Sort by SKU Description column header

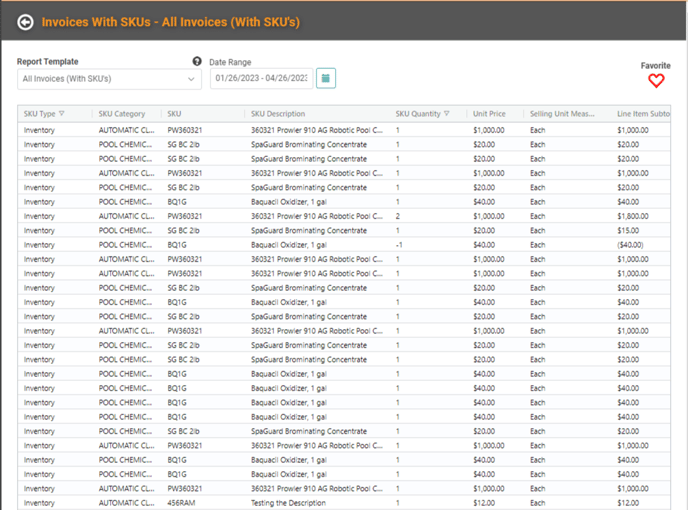(278, 114)
